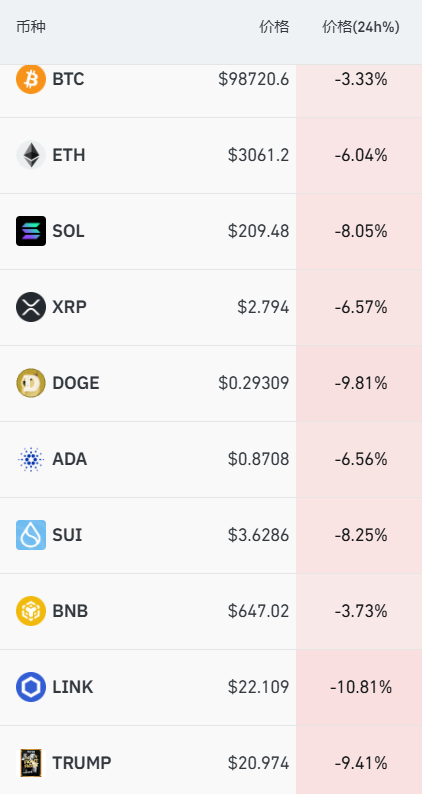Click ETH price $3061.2
Viewport: 422px width, 794px height.
click(258, 155)
